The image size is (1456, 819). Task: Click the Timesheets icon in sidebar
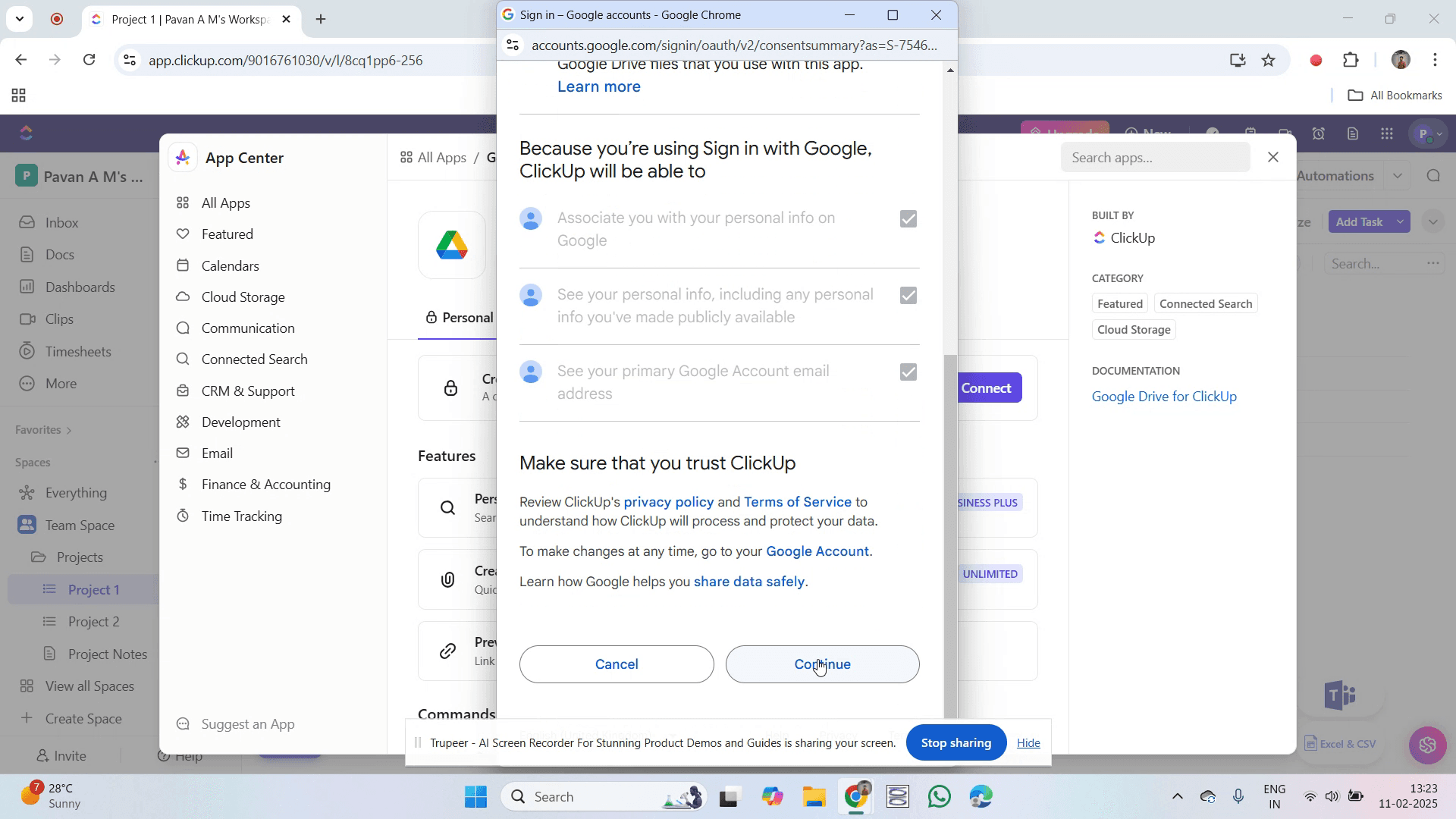click(x=27, y=351)
